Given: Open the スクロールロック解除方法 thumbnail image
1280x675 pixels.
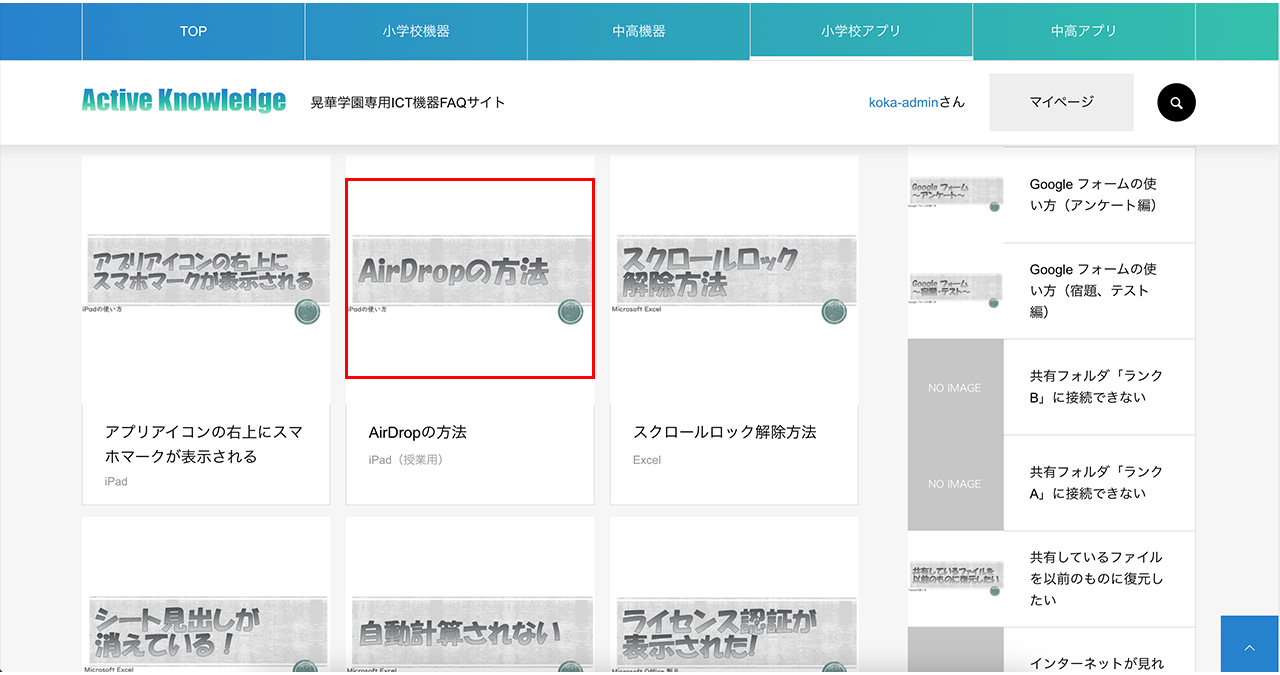Looking at the screenshot, I should 734,279.
